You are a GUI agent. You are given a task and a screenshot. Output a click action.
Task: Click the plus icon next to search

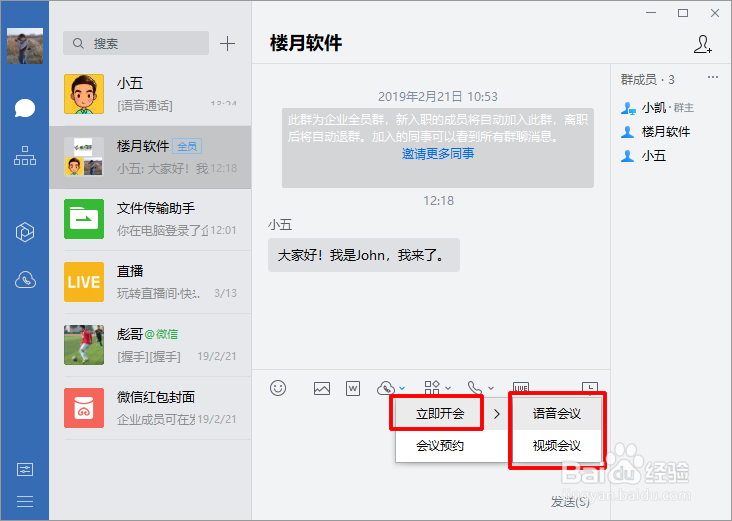tap(227, 43)
